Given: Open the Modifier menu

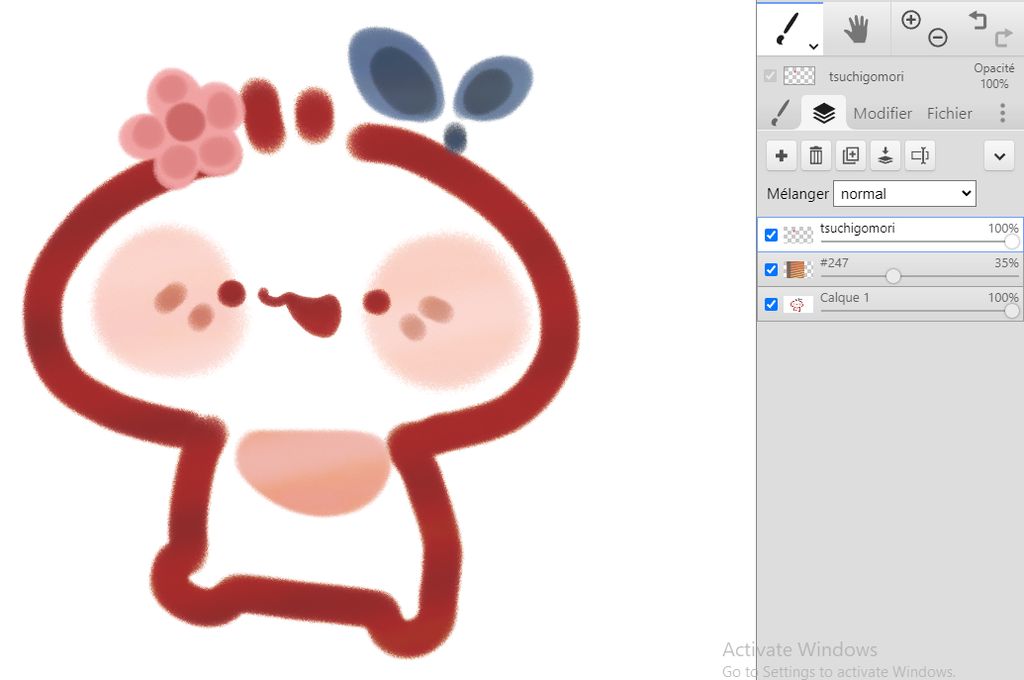Looking at the screenshot, I should [x=882, y=114].
